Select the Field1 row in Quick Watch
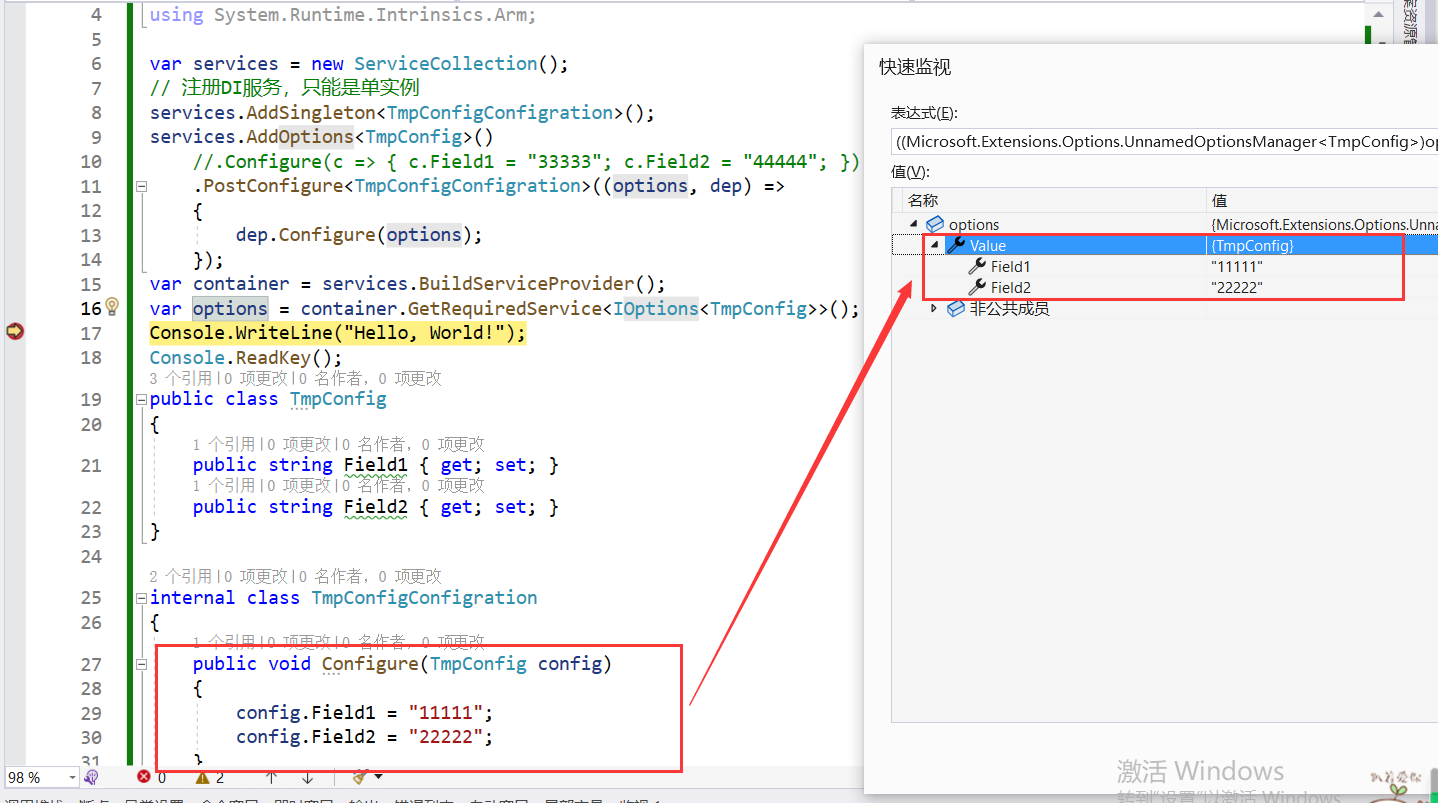The height and width of the screenshot is (803, 1438). [1164, 266]
